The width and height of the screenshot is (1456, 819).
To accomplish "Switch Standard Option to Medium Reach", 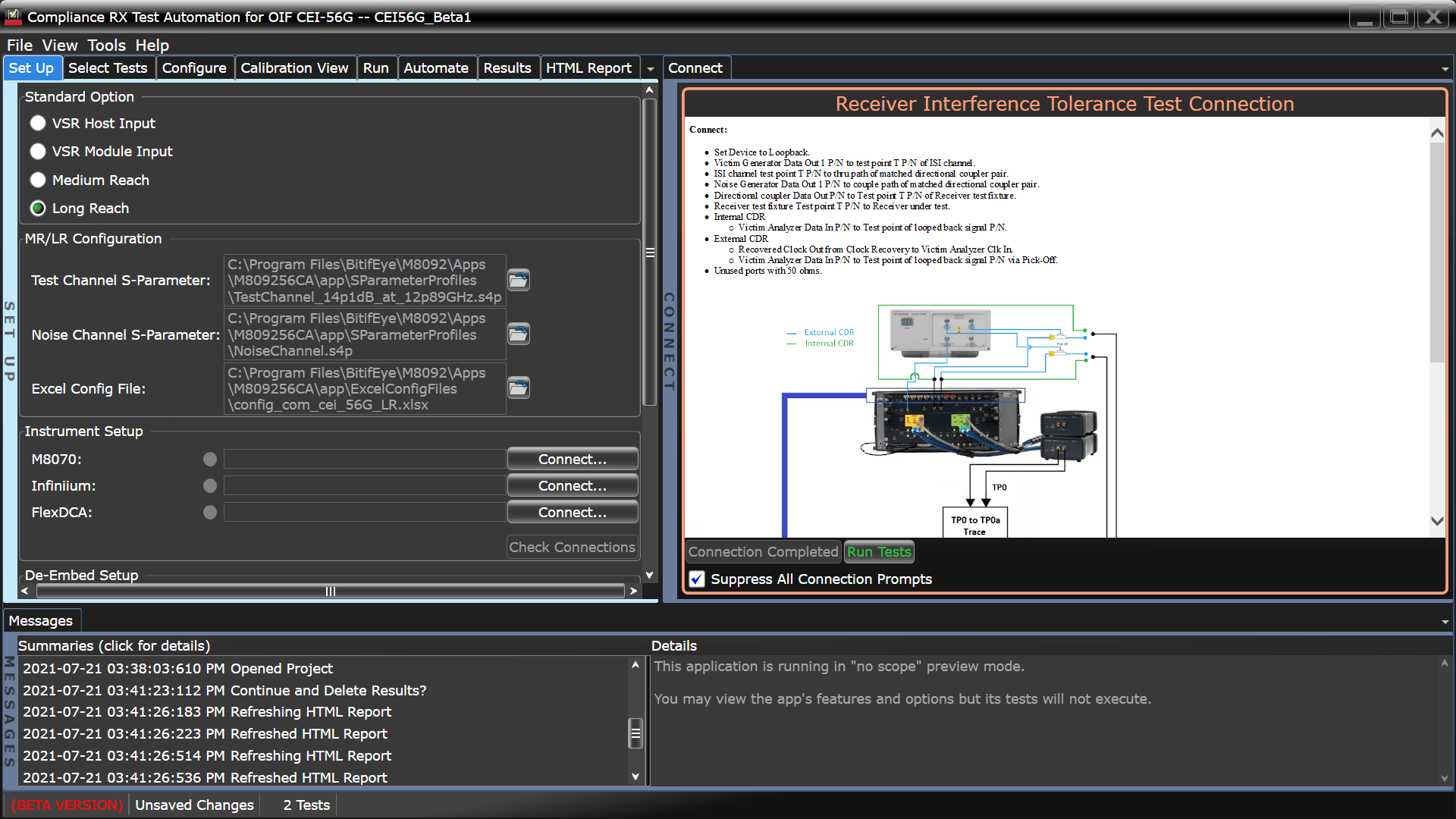I will pos(37,180).
